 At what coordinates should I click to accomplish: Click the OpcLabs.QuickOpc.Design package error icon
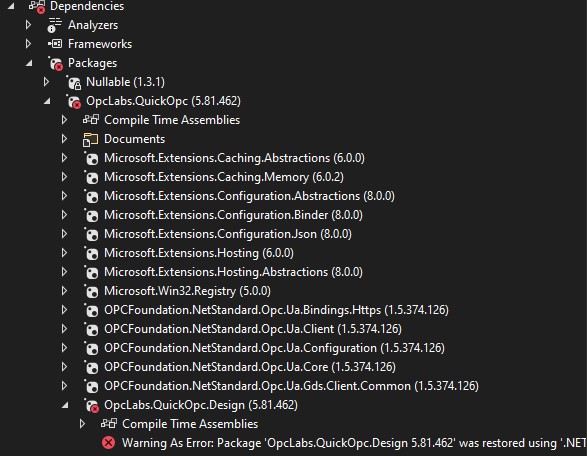[x=92, y=405]
